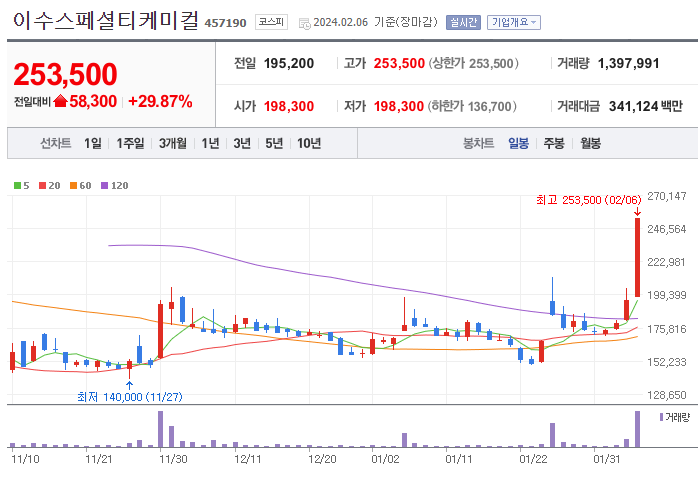This screenshot has width=698, height=484.
Task: Switch to 월봉 monthly candle chart
Action: (591, 143)
